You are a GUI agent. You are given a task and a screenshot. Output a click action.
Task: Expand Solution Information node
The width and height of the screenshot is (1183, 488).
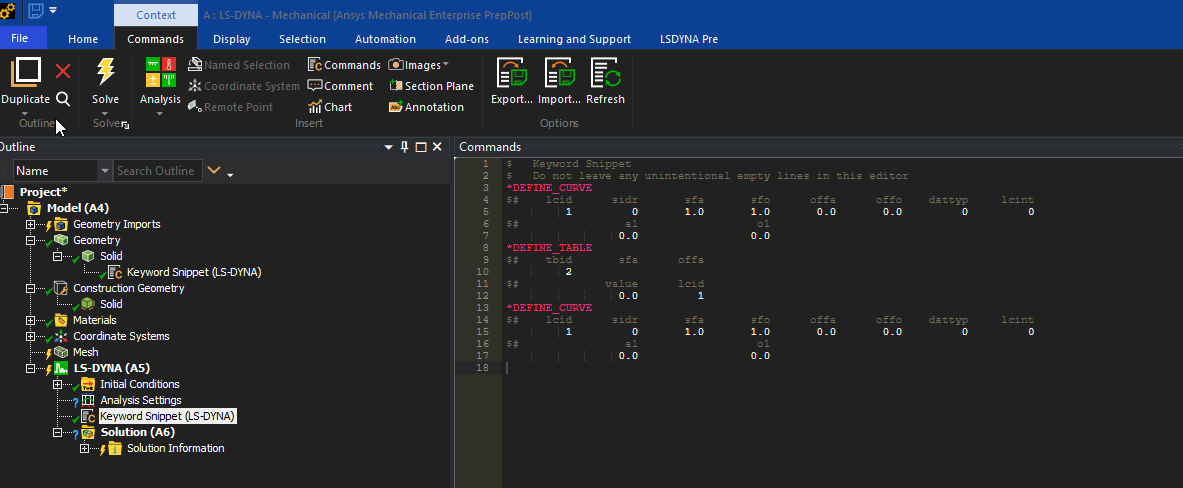84,449
